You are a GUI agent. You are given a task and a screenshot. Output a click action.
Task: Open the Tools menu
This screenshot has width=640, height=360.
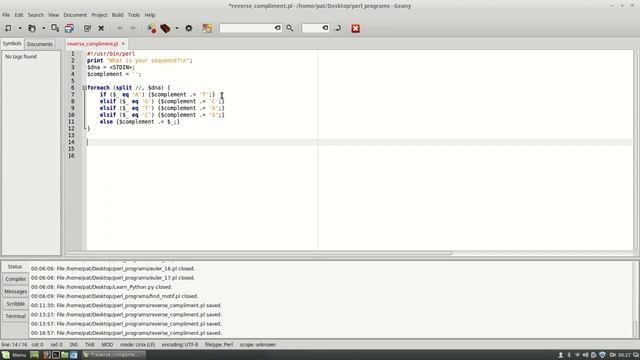(x=134, y=15)
